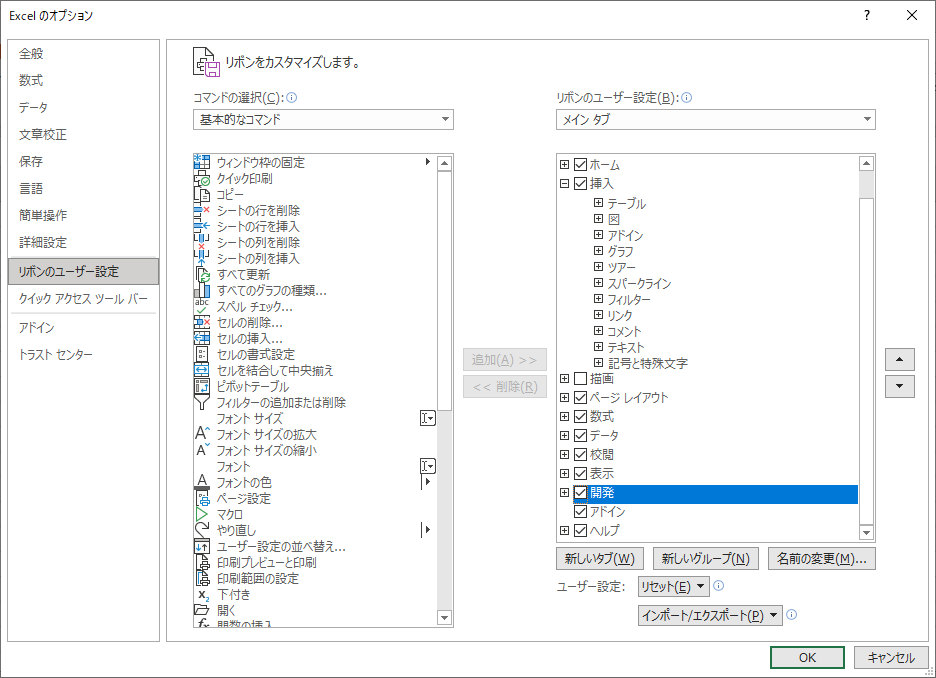Choose the セルの書式設定 icon
Image resolution: width=936 pixels, height=678 pixels.
coord(202,354)
